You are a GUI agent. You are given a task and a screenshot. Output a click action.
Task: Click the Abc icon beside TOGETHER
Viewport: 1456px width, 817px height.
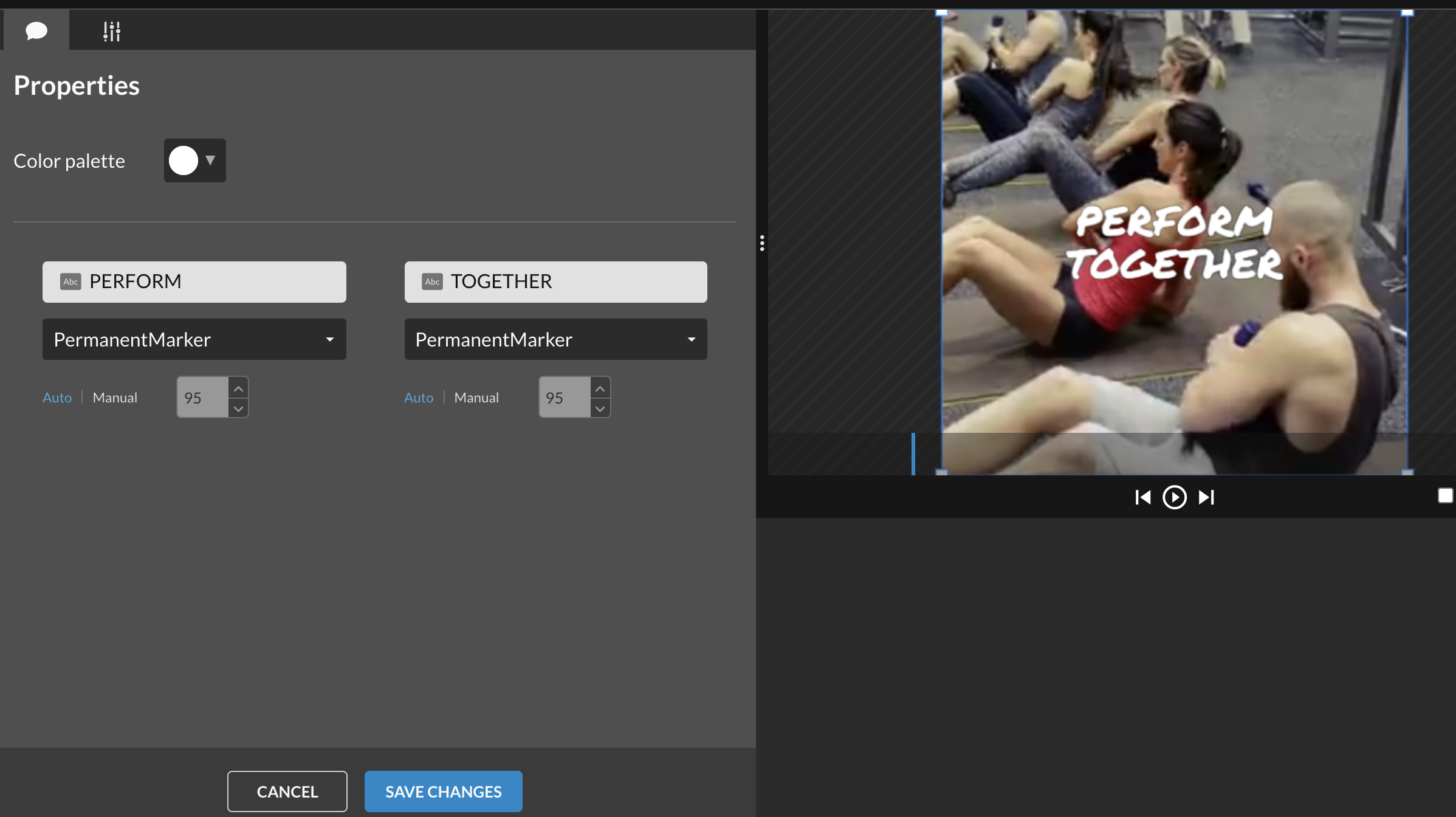click(432, 281)
